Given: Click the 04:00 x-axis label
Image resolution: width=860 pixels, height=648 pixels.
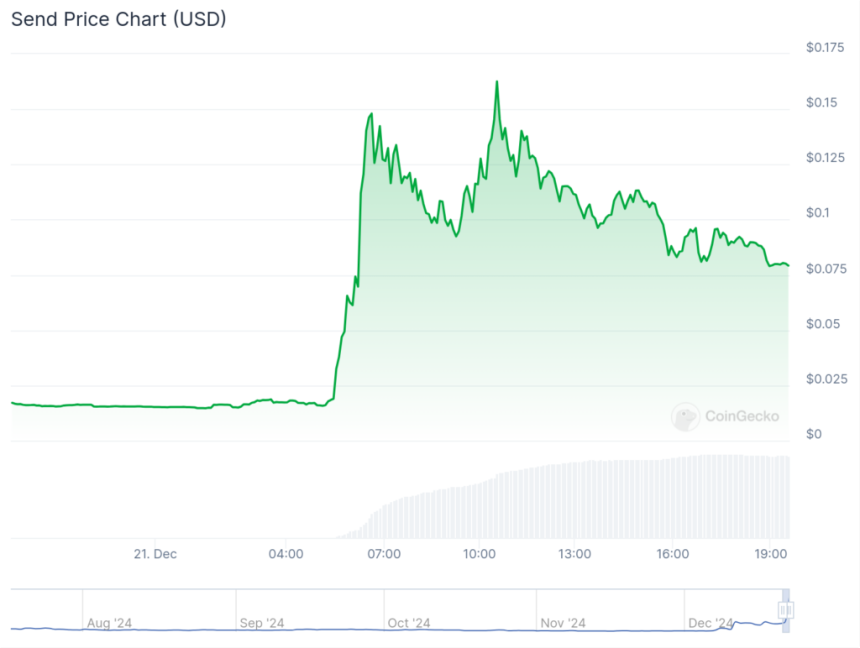Looking at the screenshot, I should pyautogui.click(x=286, y=554).
